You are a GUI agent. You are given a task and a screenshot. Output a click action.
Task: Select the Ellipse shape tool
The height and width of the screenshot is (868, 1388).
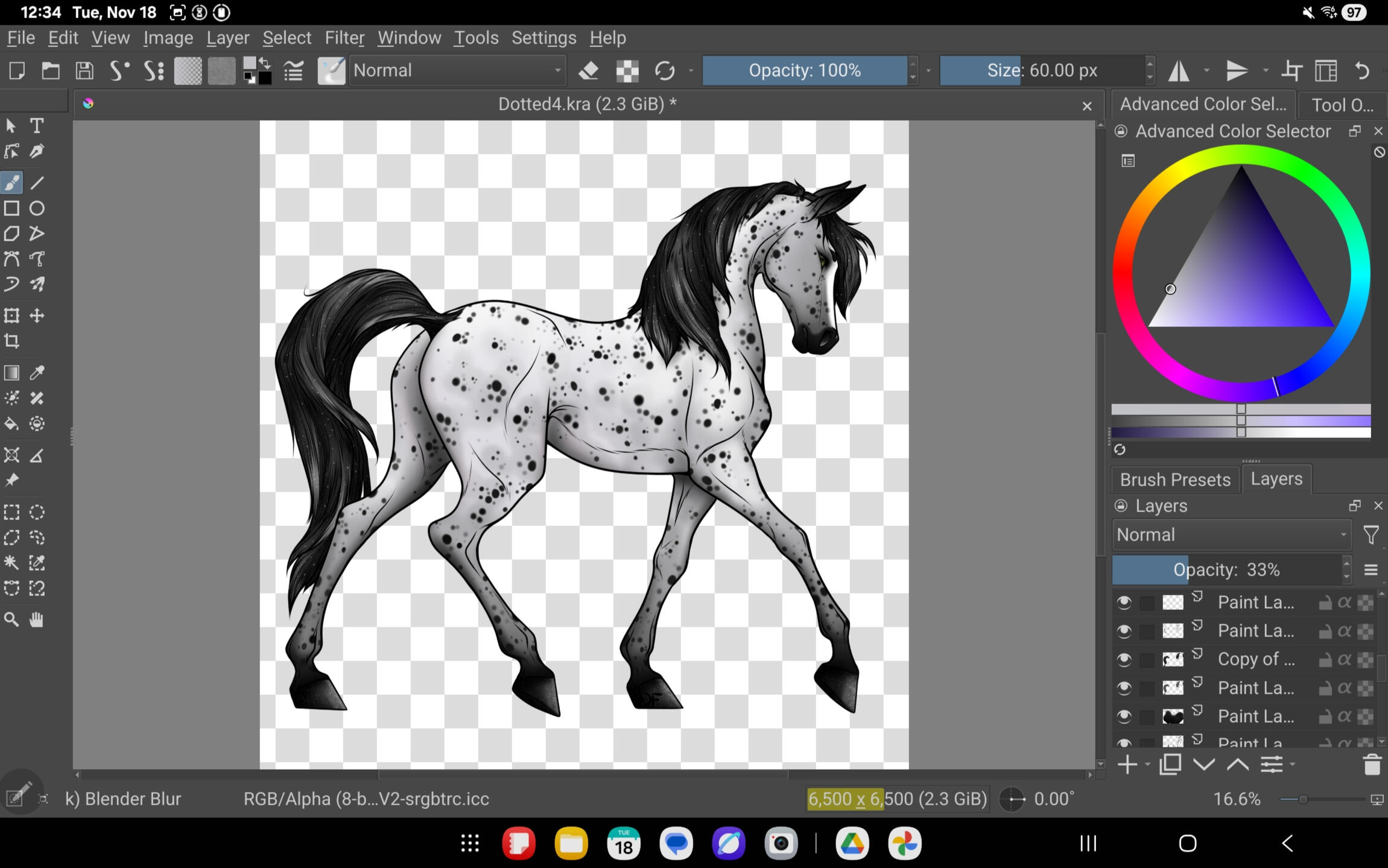37,209
